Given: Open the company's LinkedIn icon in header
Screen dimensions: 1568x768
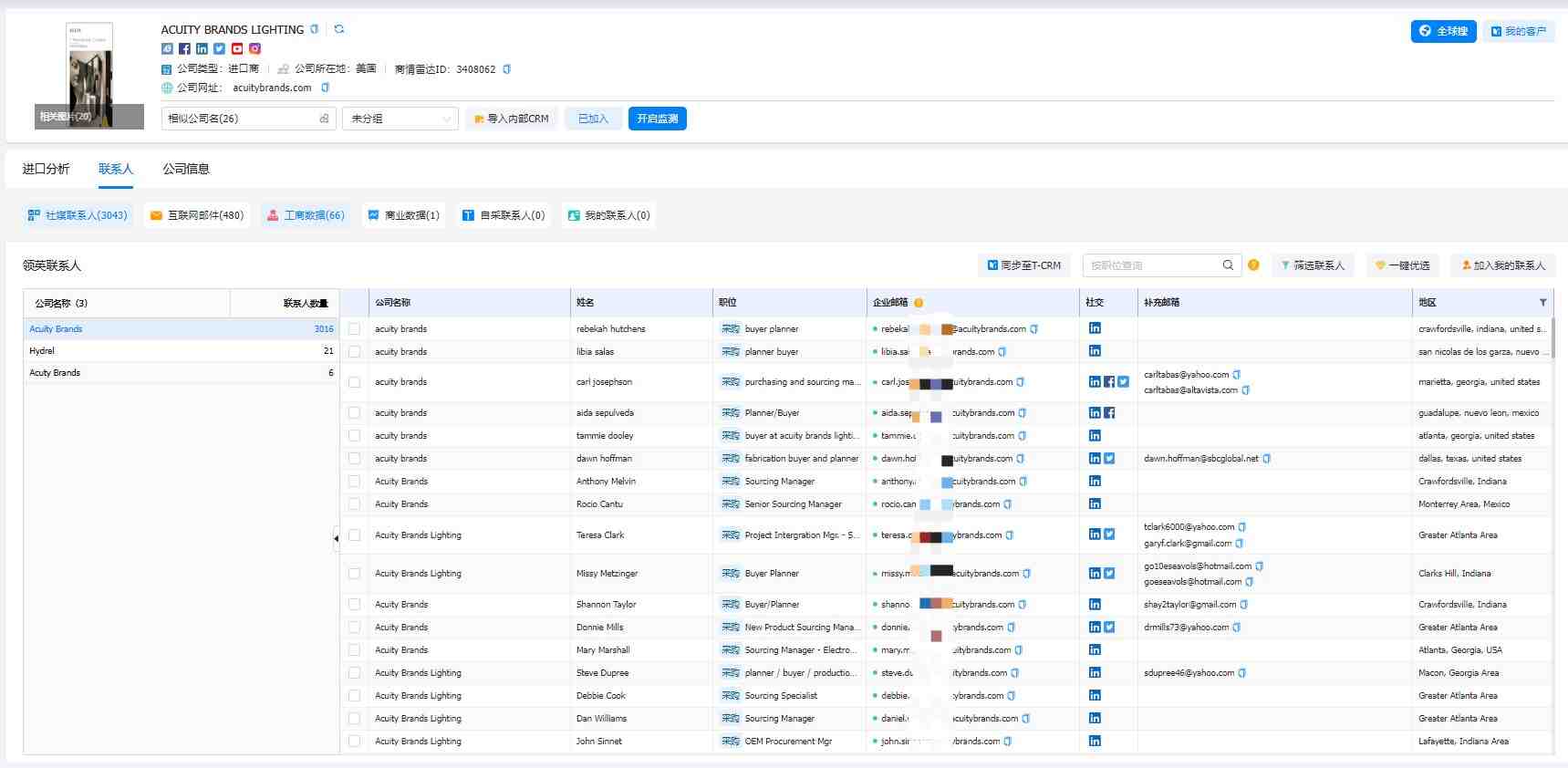Looking at the screenshot, I should [x=202, y=49].
